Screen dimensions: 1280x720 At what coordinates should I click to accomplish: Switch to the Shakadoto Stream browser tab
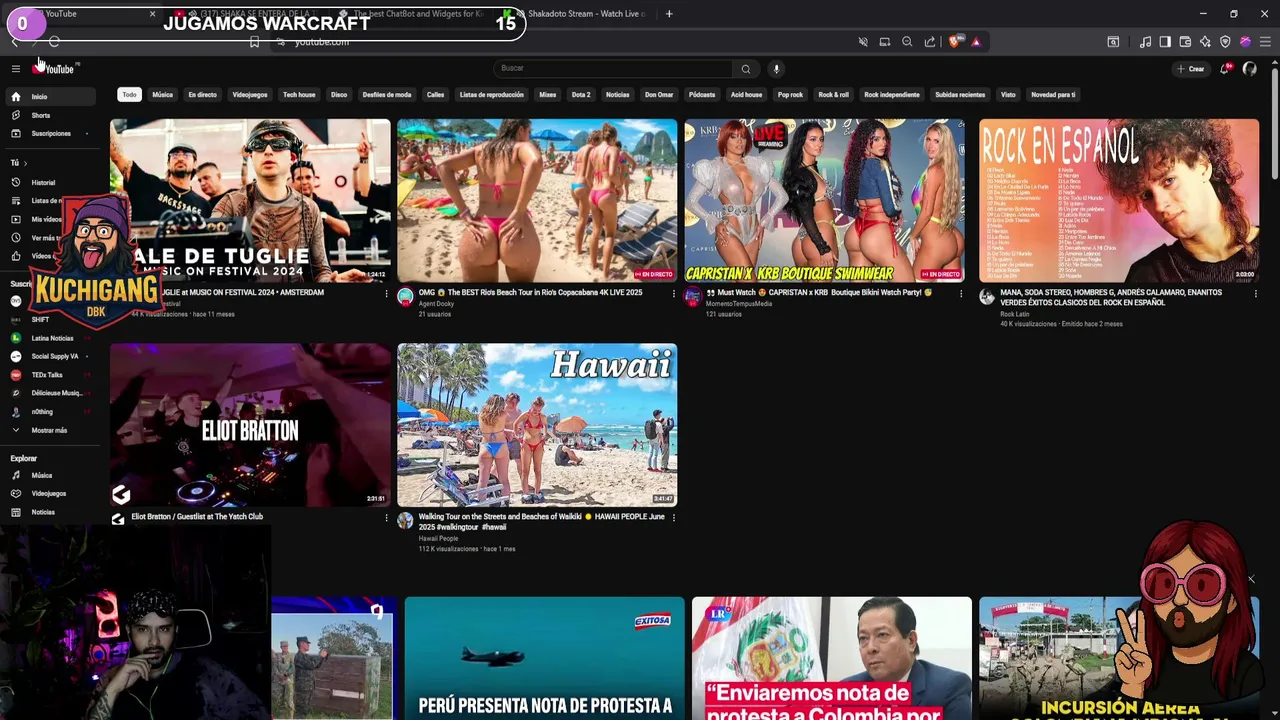pos(585,14)
